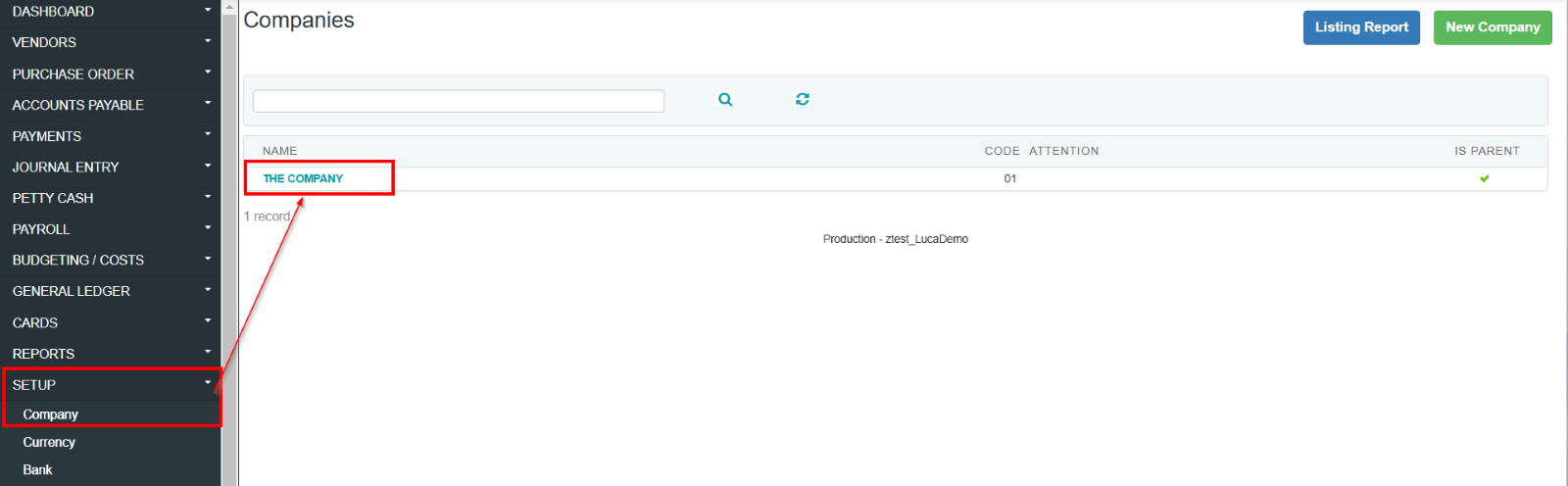Open the GENERAL LEDGER menu
The width and height of the screenshot is (1568, 486).
click(x=71, y=291)
